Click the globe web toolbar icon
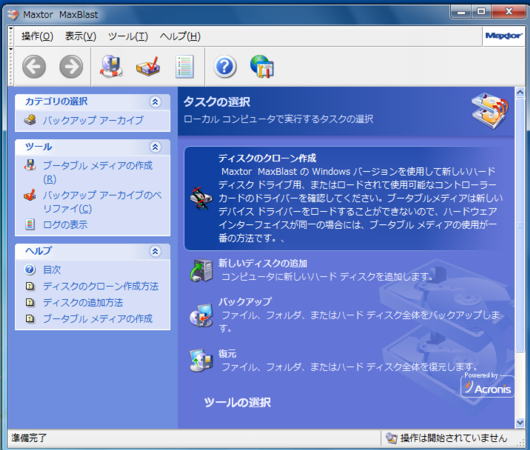The width and height of the screenshot is (530, 450). [x=262, y=67]
